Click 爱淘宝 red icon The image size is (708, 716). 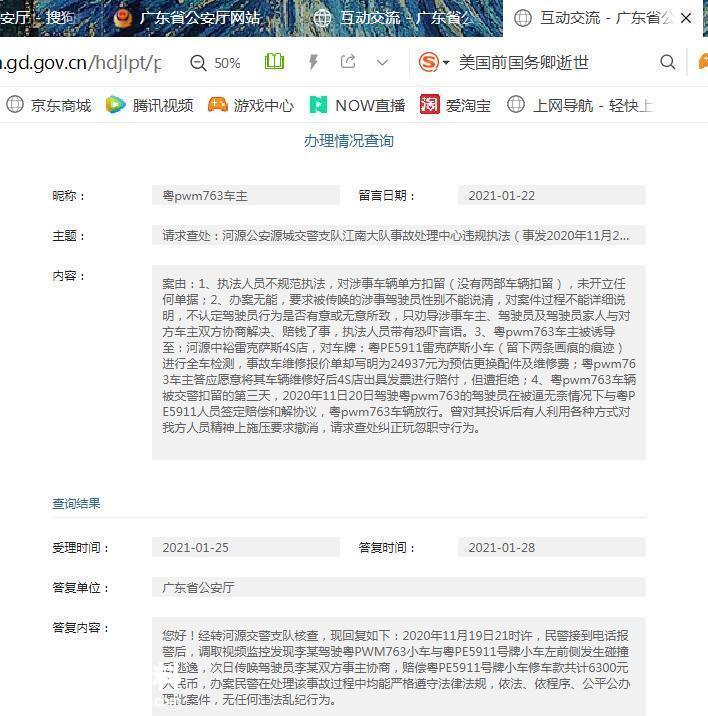point(429,105)
